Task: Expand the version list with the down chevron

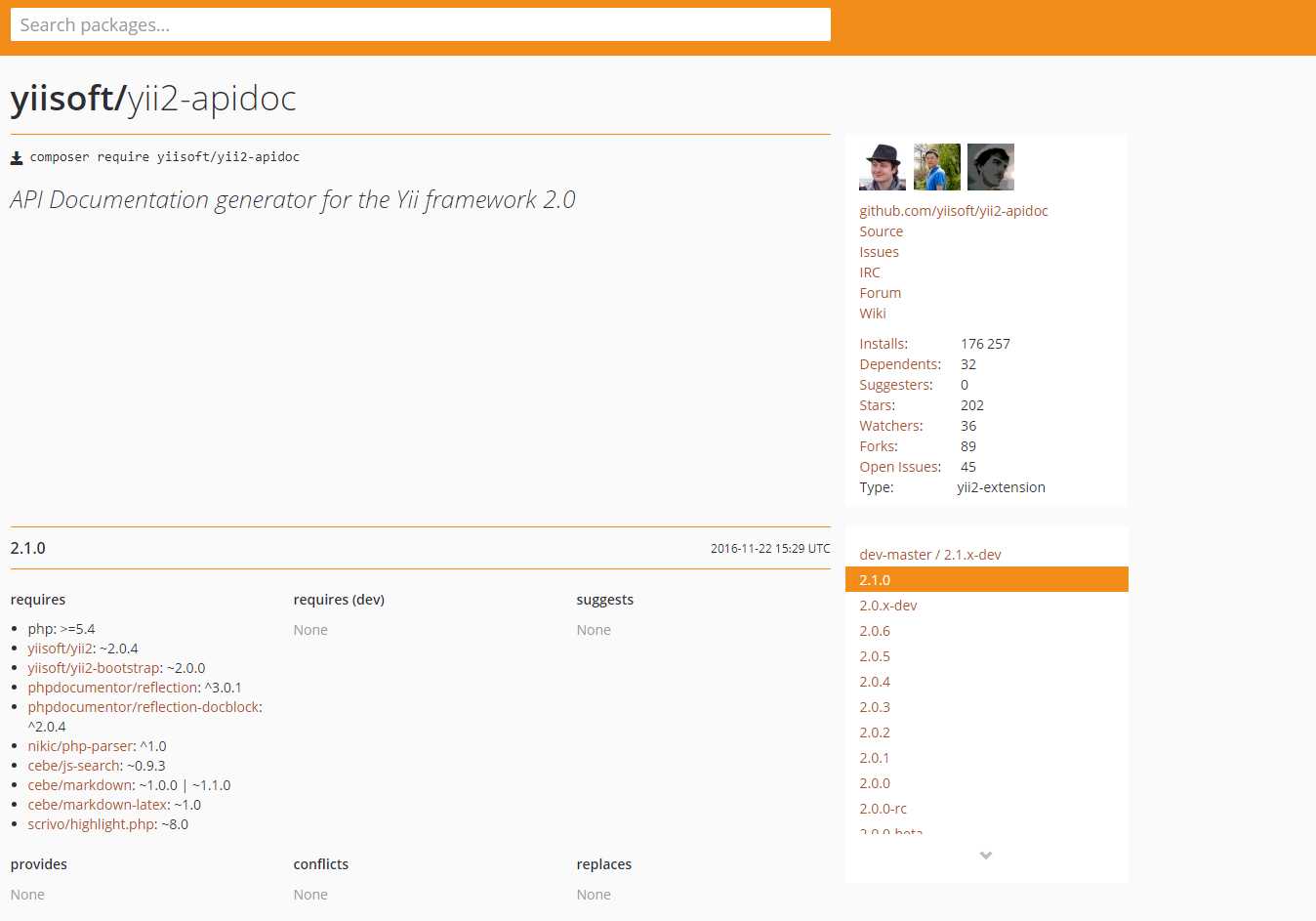Action: (x=986, y=856)
